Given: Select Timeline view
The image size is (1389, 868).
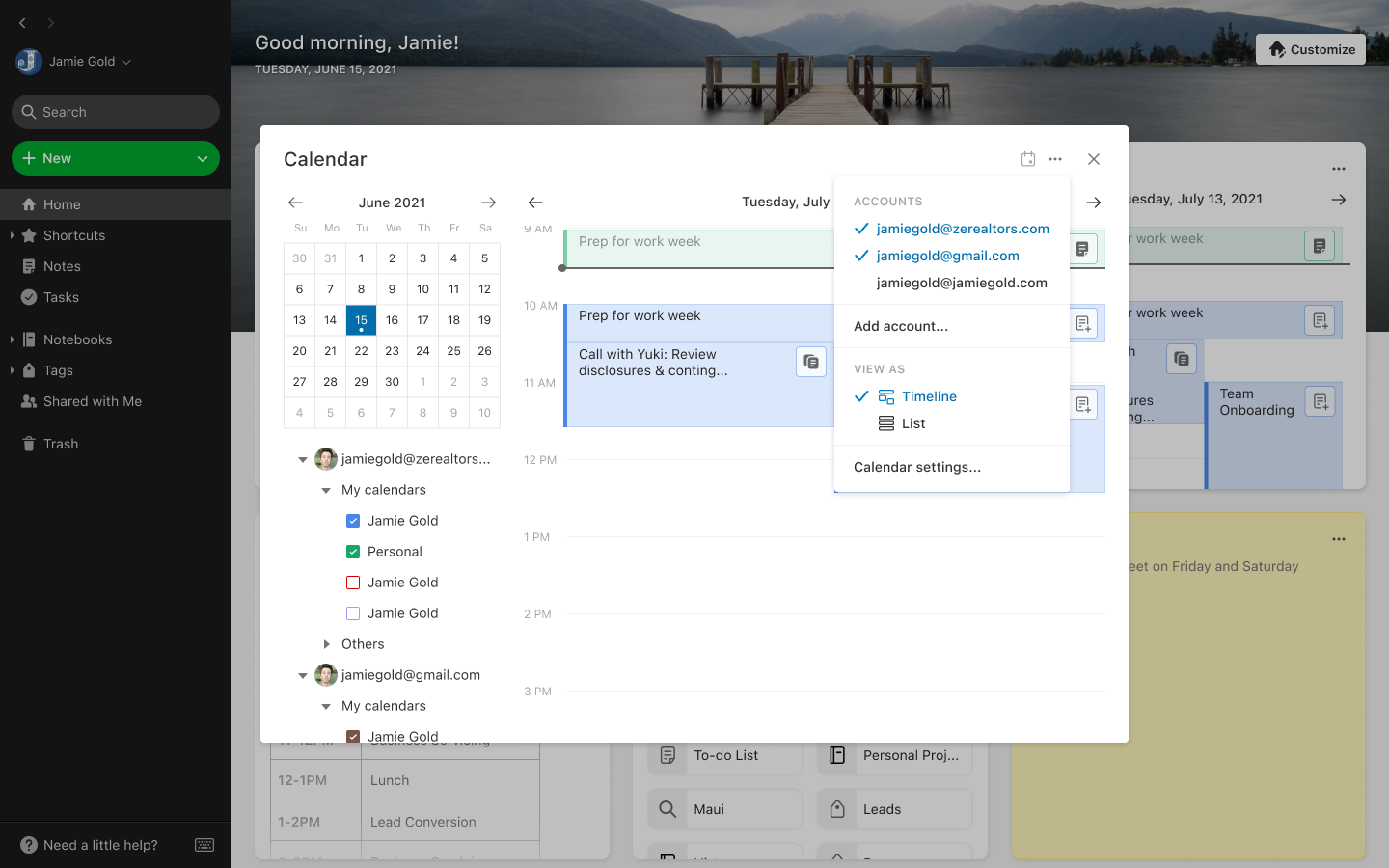Looking at the screenshot, I should (952, 396).
